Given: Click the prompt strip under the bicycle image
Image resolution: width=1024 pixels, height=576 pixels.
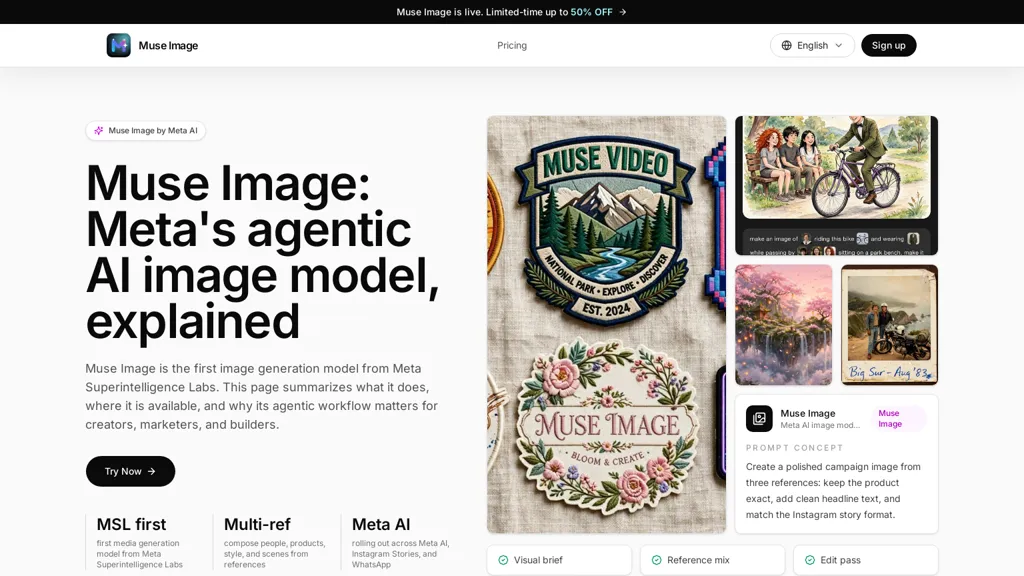Looking at the screenshot, I should pyautogui.click(x=837, y=242).
